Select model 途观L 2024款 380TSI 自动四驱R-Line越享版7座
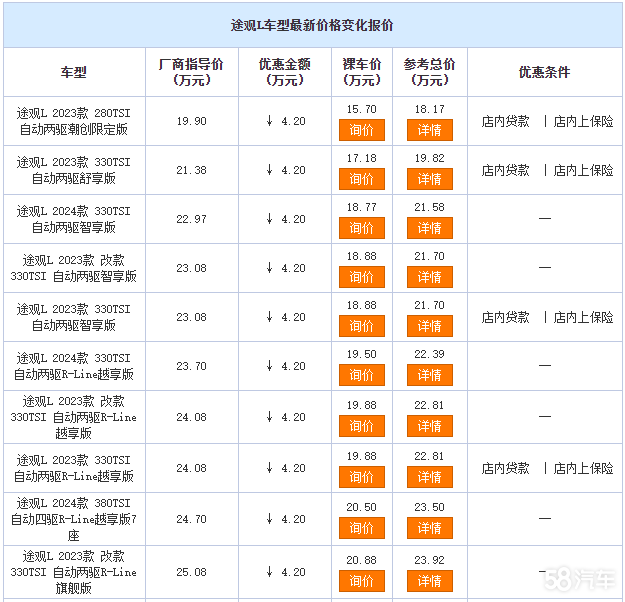Image resolution: width=625 pixels, height=602 pixels. coord(74,519)
